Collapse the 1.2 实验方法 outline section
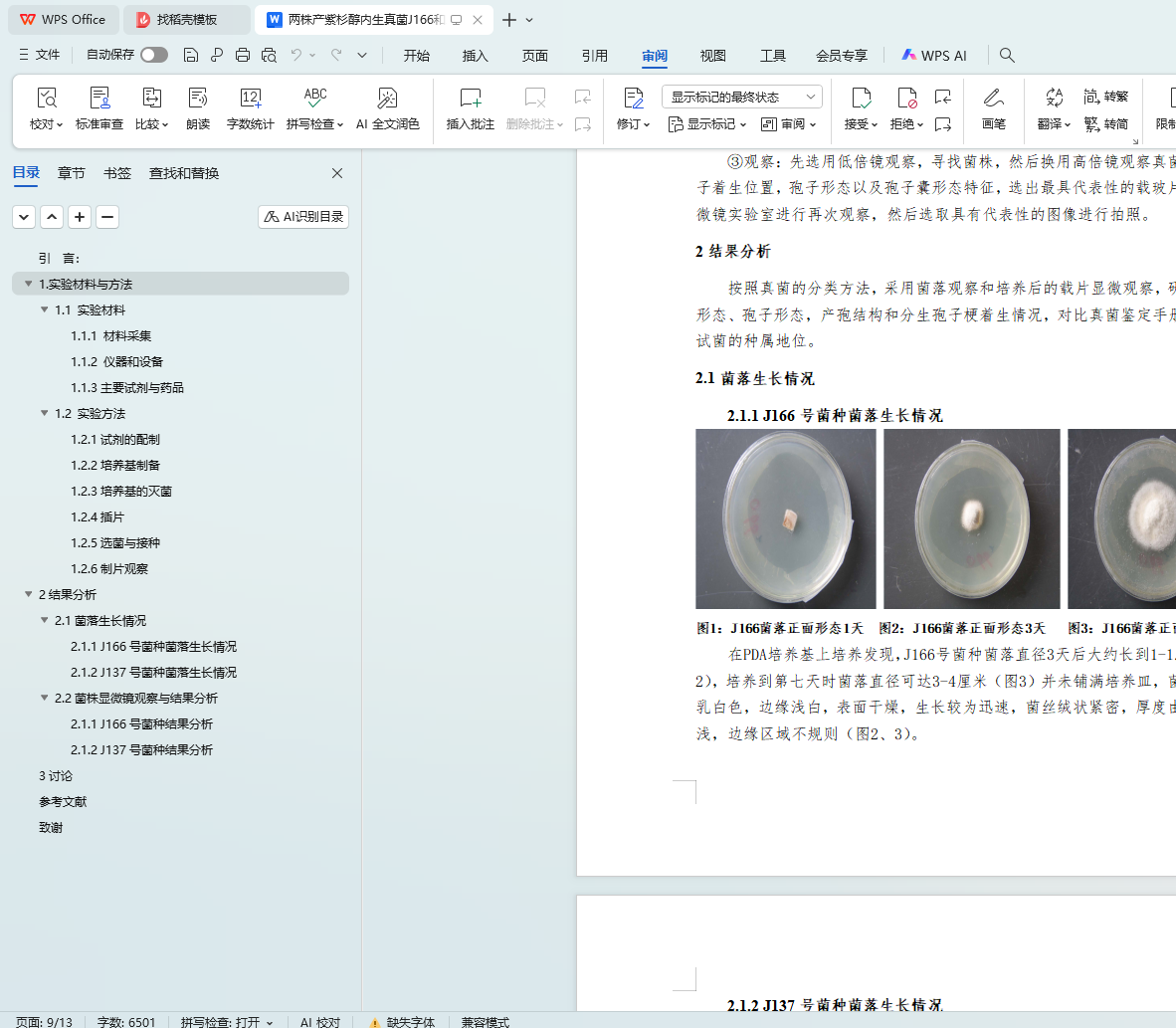The width and height of the screenshot is (1176, 1028). point(45,413)
